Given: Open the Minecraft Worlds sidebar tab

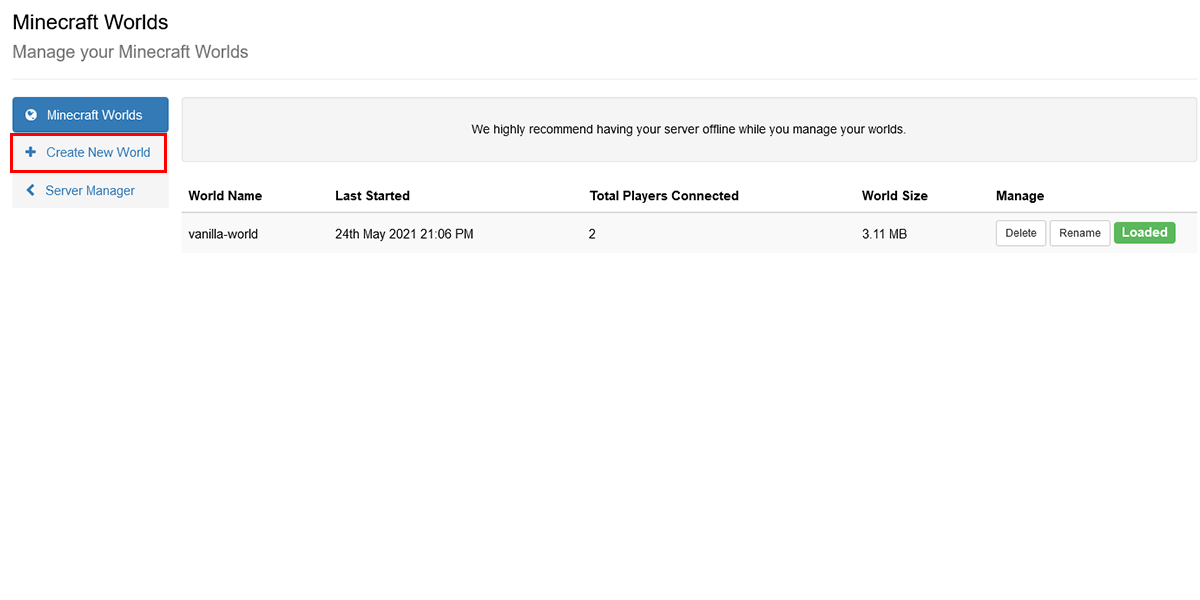Looking at the screenshot, I should point(90,115).
